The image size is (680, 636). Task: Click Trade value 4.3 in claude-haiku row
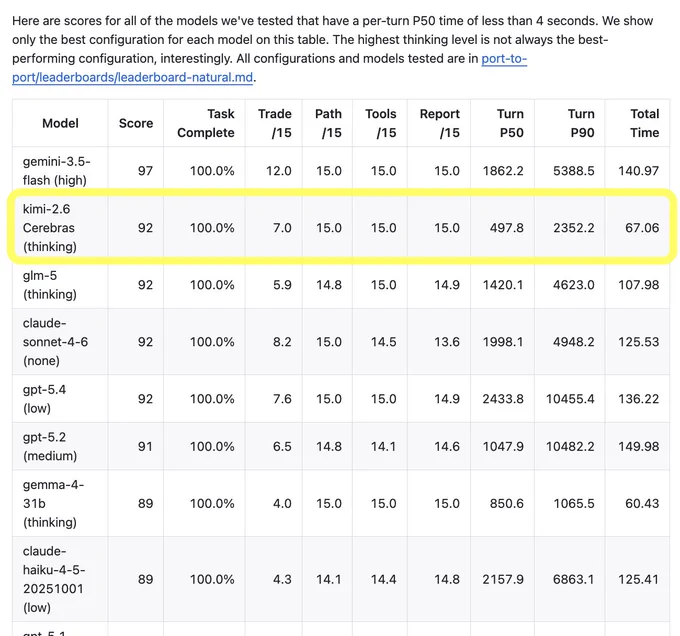[x=282, y=579]
